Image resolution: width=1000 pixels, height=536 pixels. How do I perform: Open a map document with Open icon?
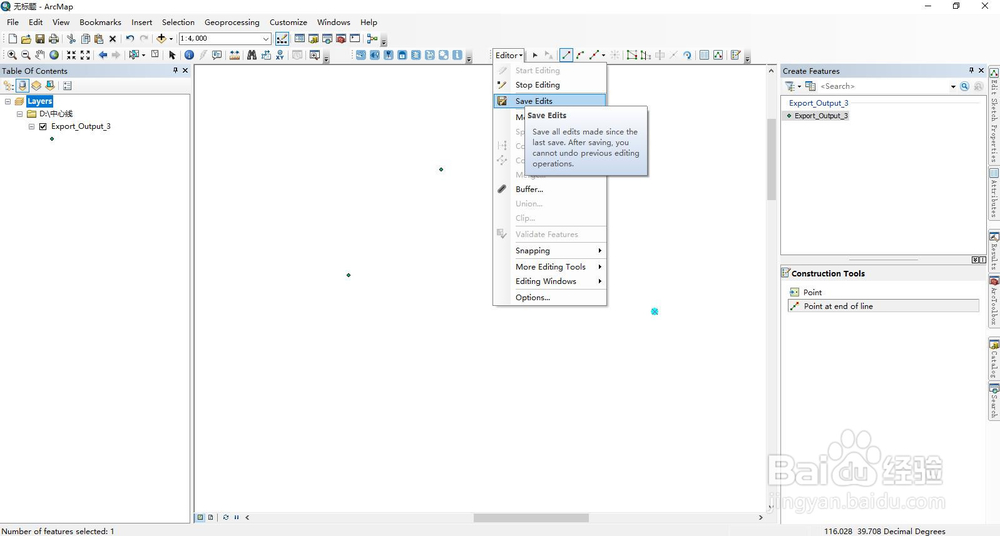[x=26, y=39]
